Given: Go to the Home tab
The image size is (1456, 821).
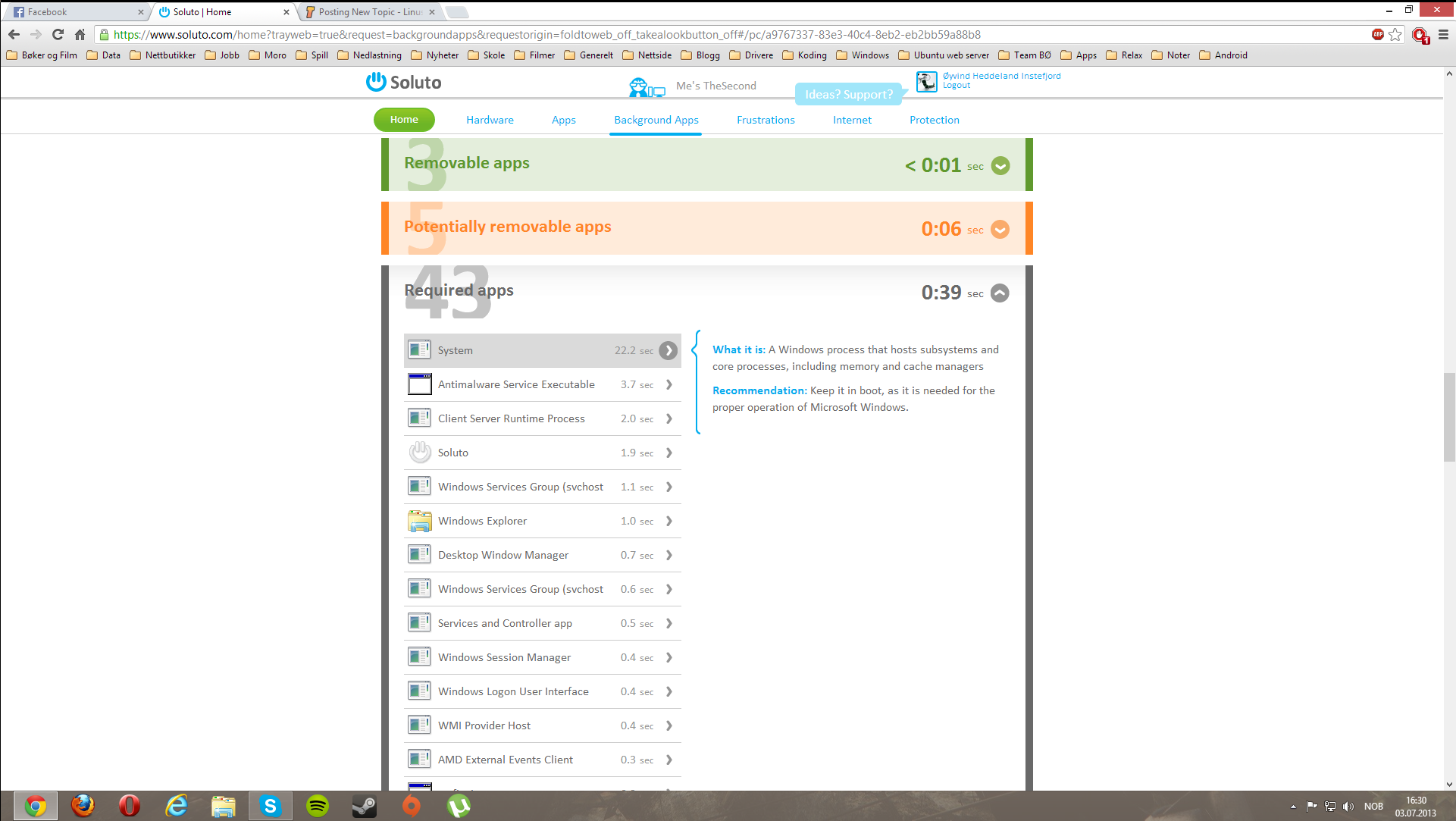Looking at the screenshot, I should coord(404,119).
